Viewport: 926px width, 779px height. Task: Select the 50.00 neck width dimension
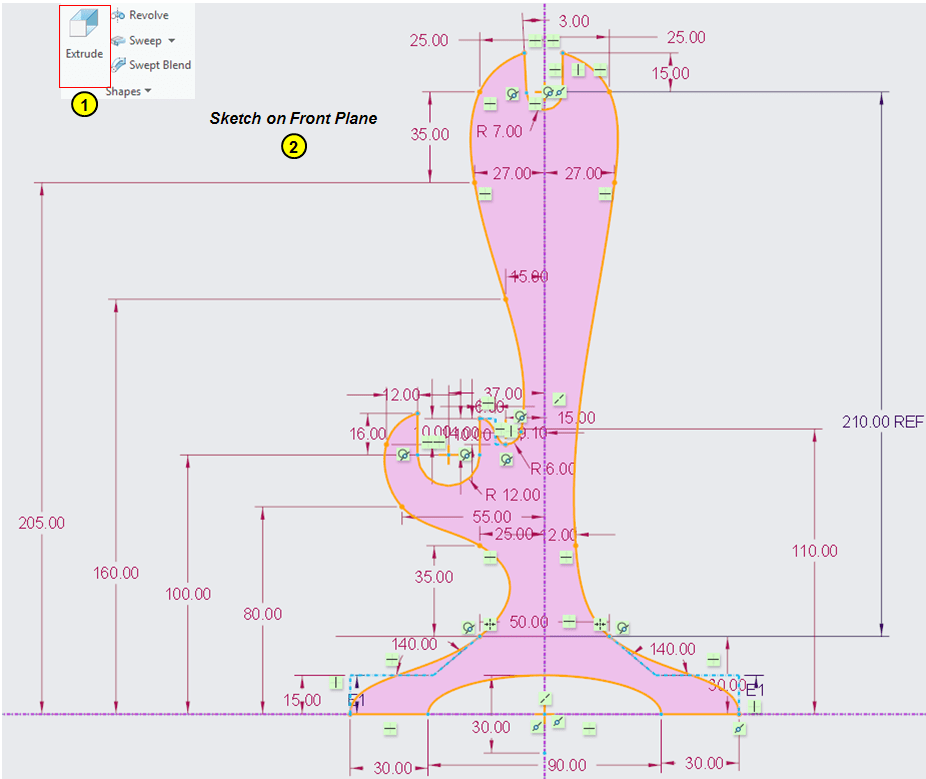[530, 622]
